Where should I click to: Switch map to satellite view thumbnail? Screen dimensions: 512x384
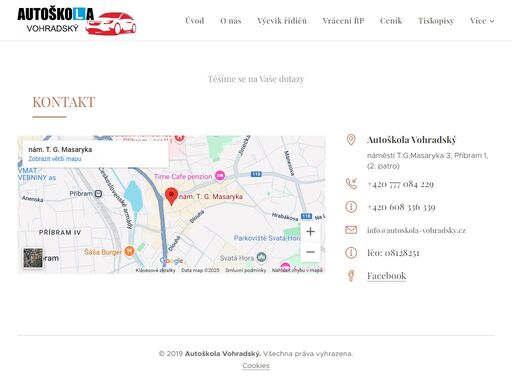(x=33, y=258)
